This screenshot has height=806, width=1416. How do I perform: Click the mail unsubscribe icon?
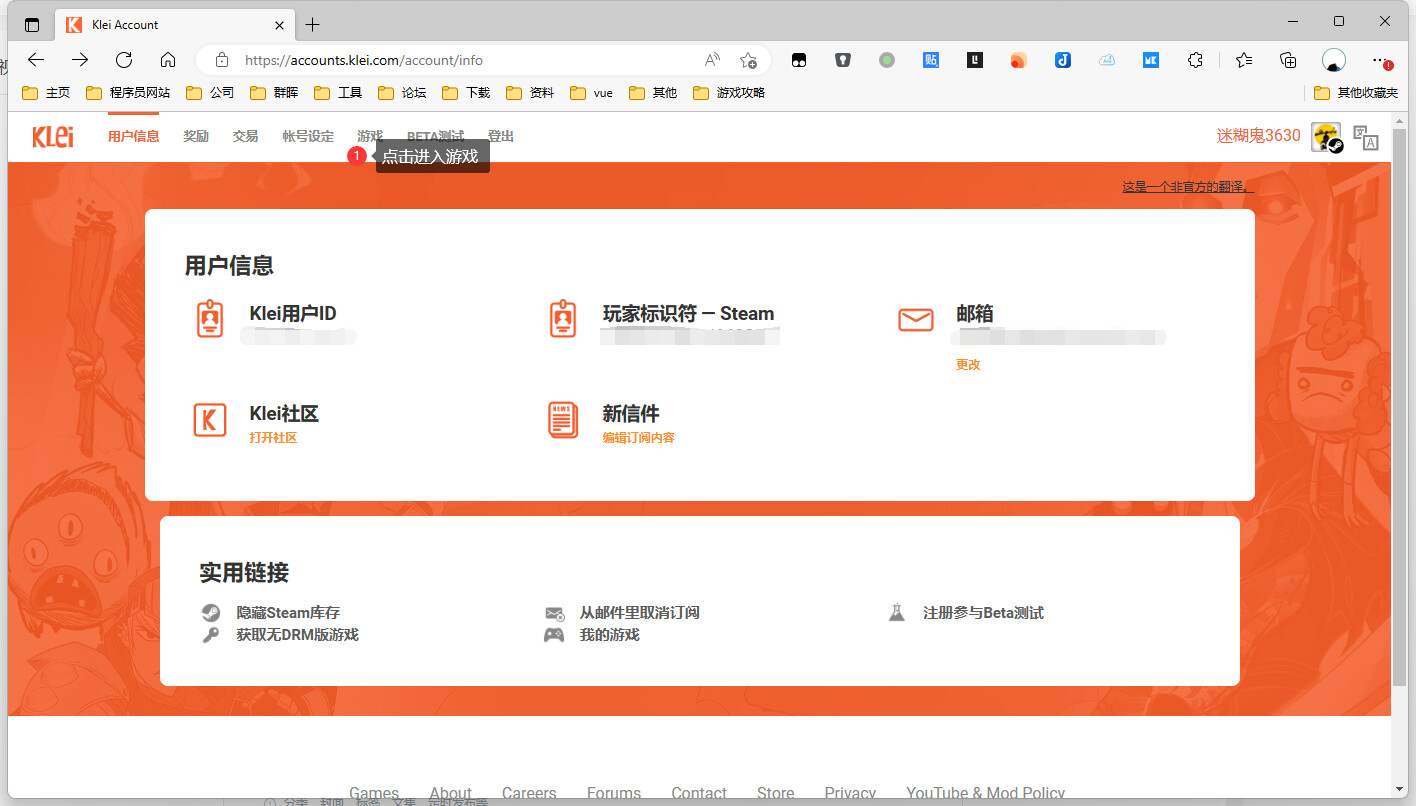(x=554, y=613)
